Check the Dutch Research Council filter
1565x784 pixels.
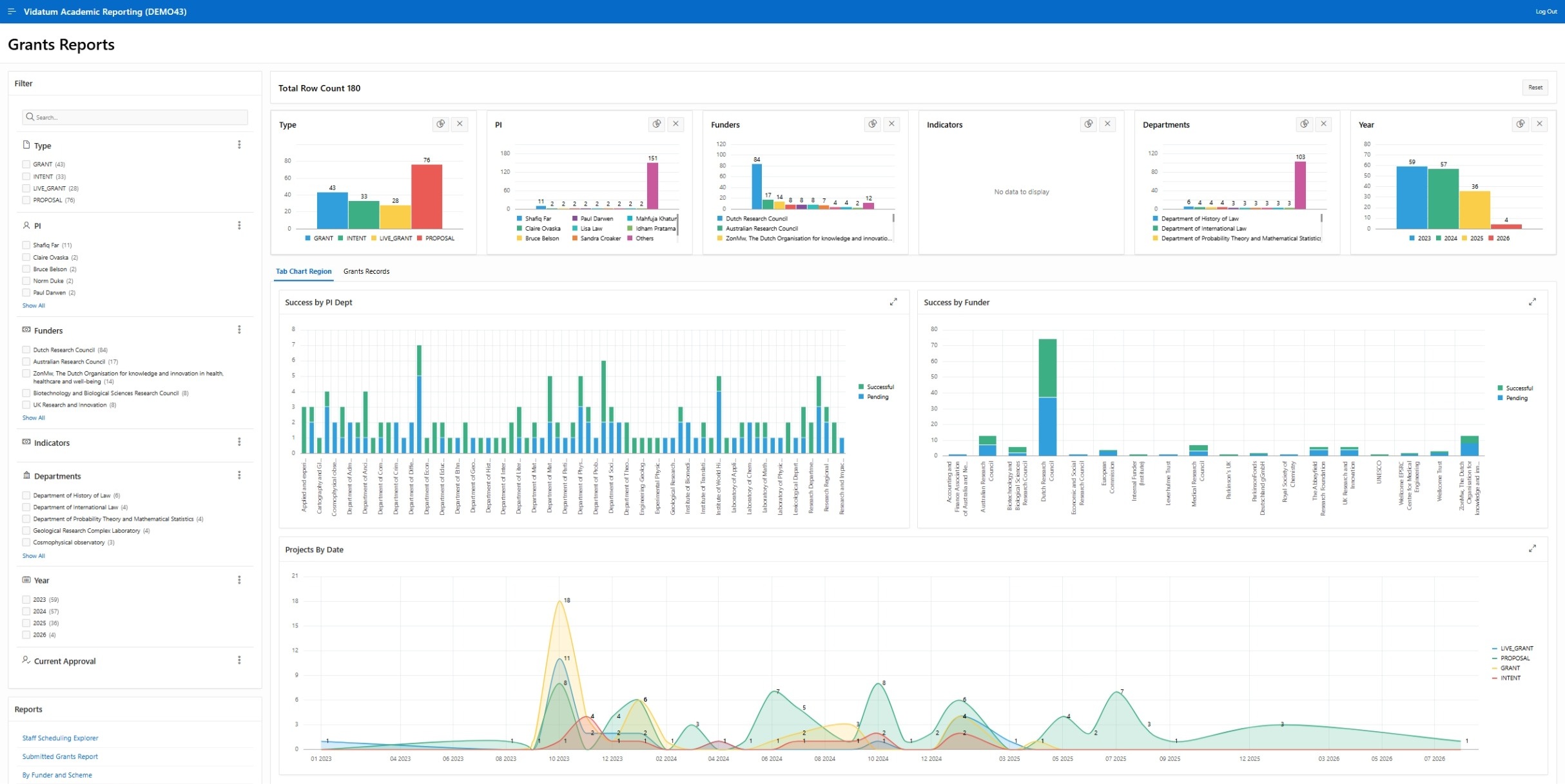(26, 350)
